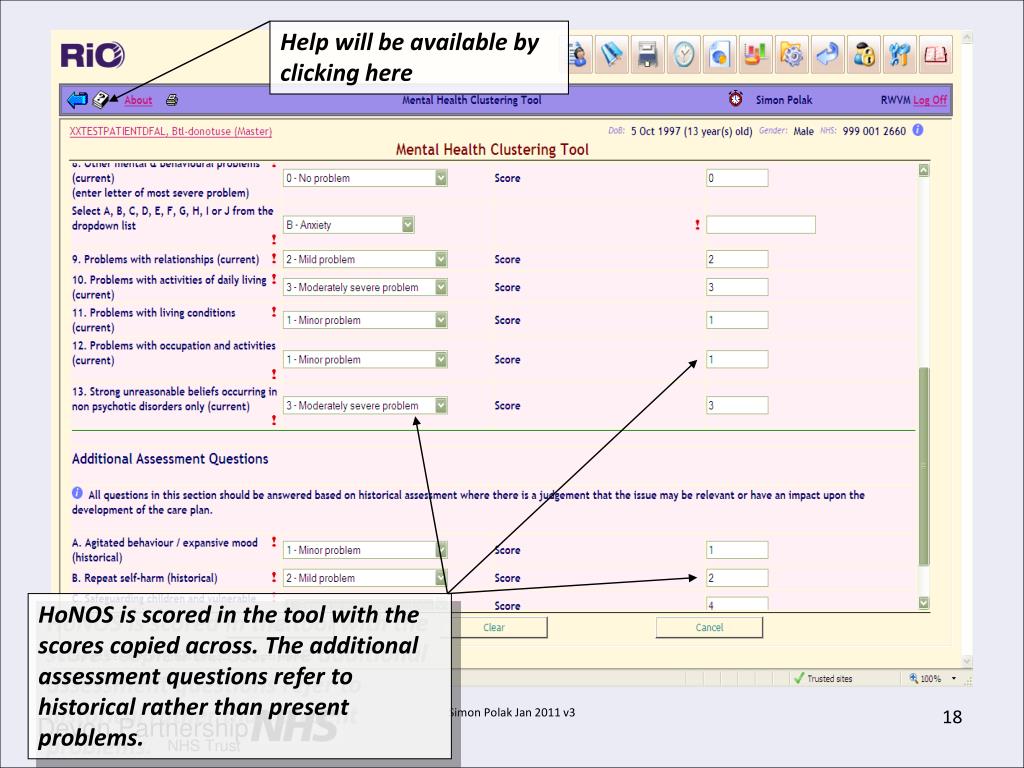1024x768 pixels.
Task: Click the Trusted sites check mark
Action: (x=799, y=679)
